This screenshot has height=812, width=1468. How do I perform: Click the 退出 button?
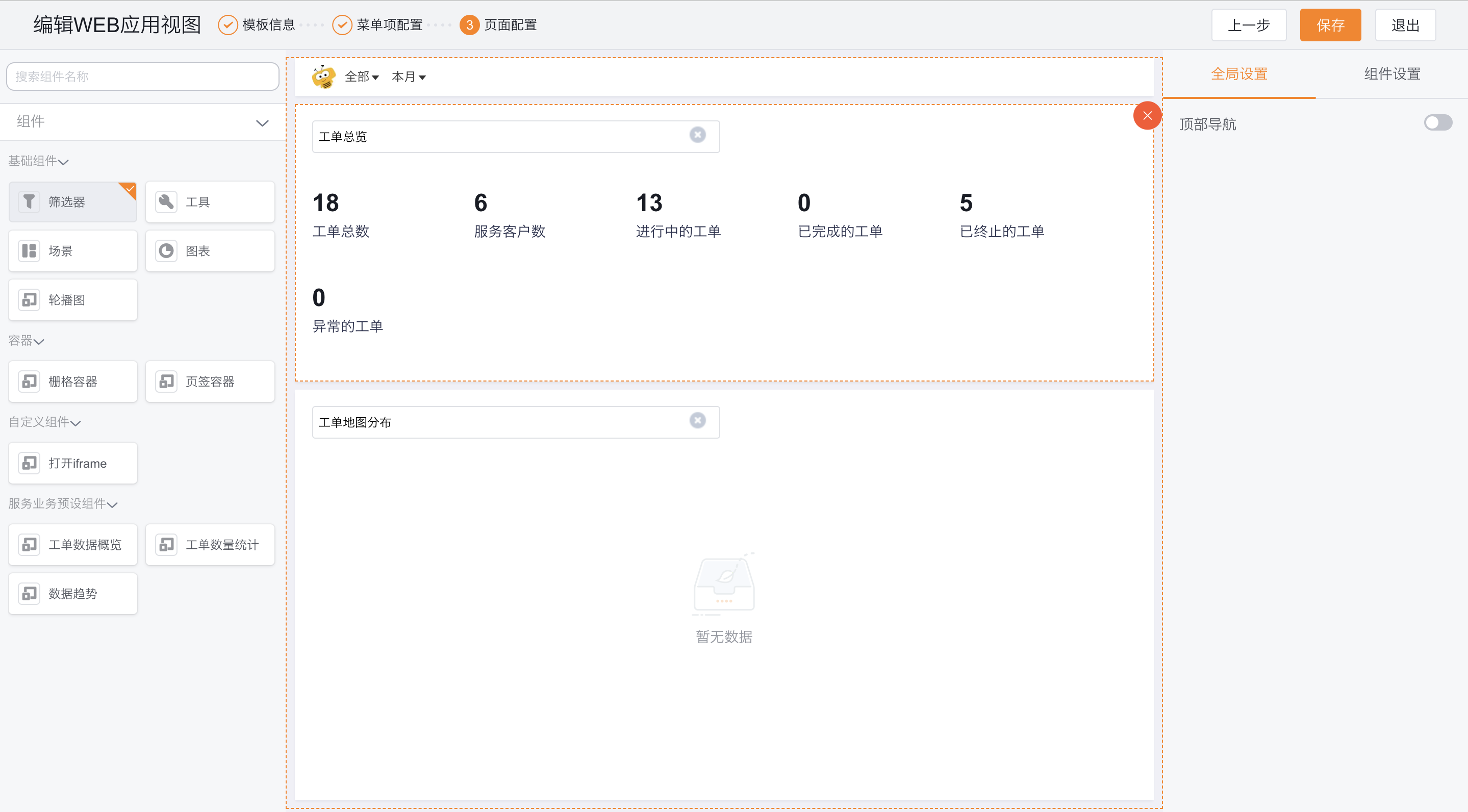pos(1405,25)
